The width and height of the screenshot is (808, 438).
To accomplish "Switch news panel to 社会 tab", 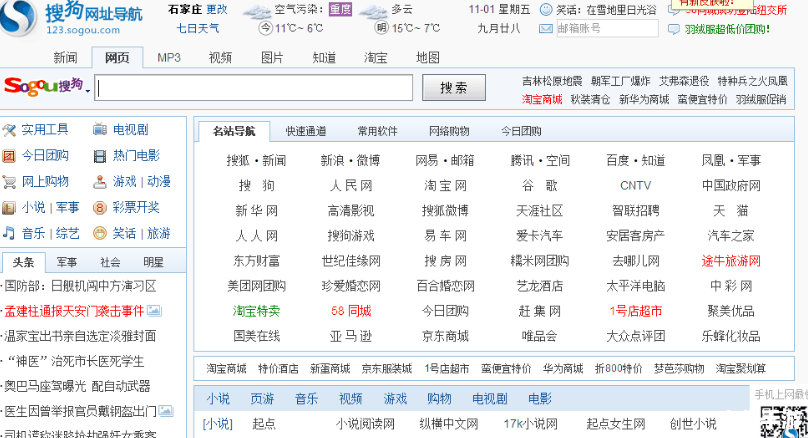I will pyautogui.click(x=110, y=262).
